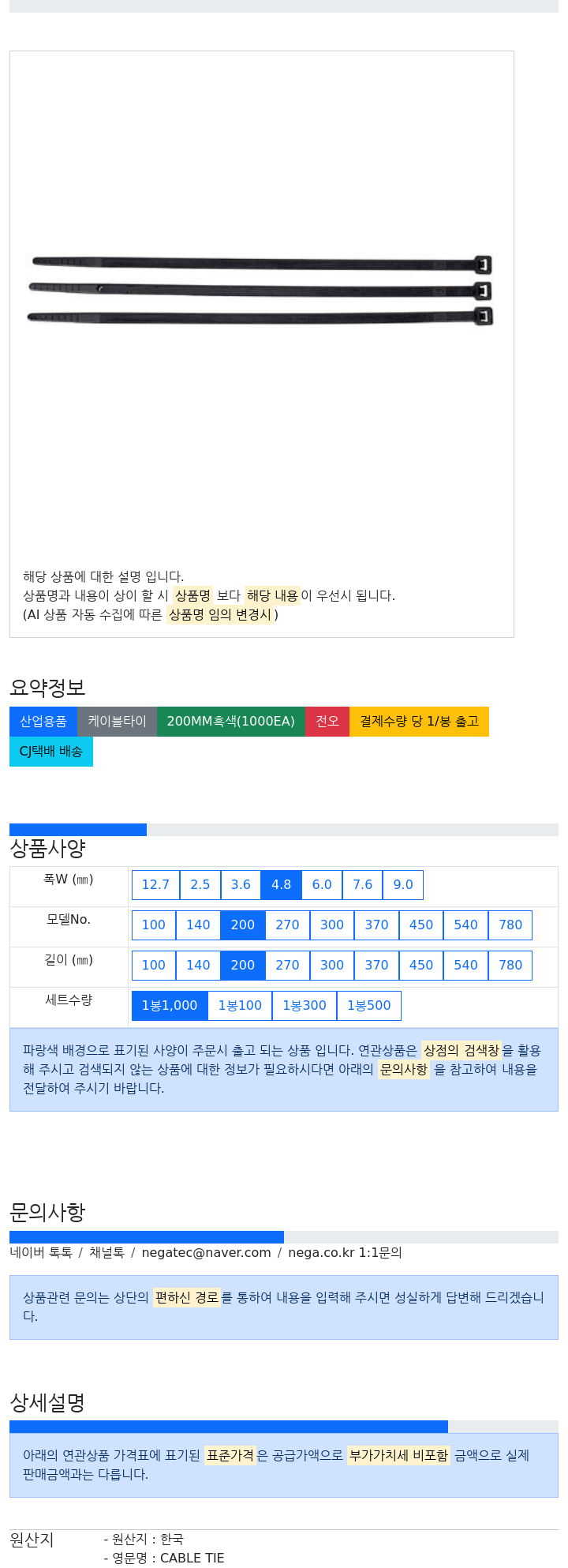The width and height of the screenshot is (568, 1568).
Task: Choose length 100 mm option
Action: tap(154, 965)
